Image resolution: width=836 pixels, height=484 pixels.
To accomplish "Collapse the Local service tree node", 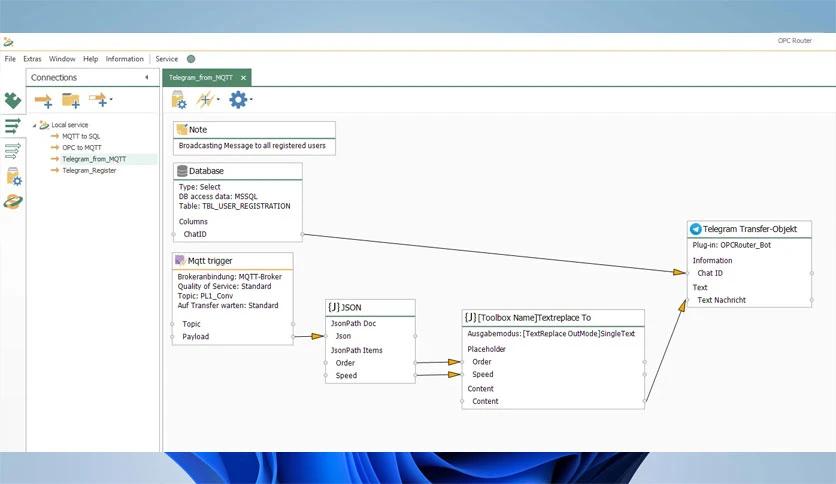I will [34, 125].
